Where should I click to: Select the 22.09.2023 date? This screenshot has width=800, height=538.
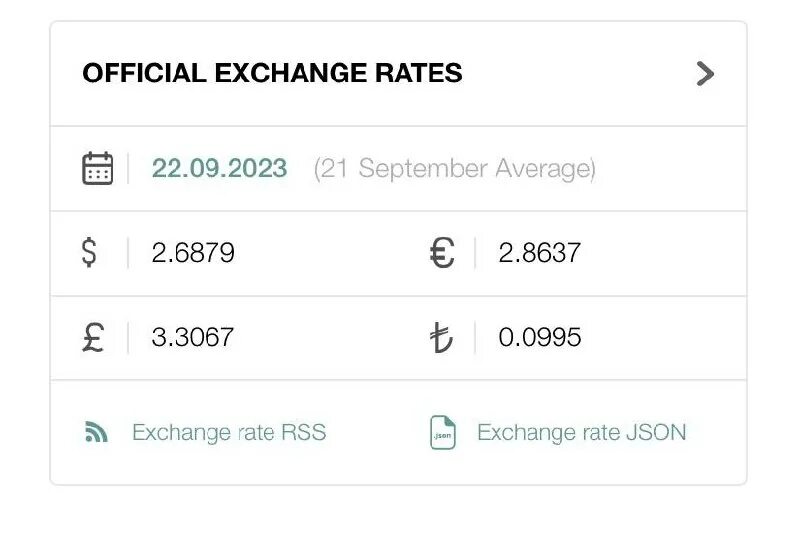tap(219, 168)
